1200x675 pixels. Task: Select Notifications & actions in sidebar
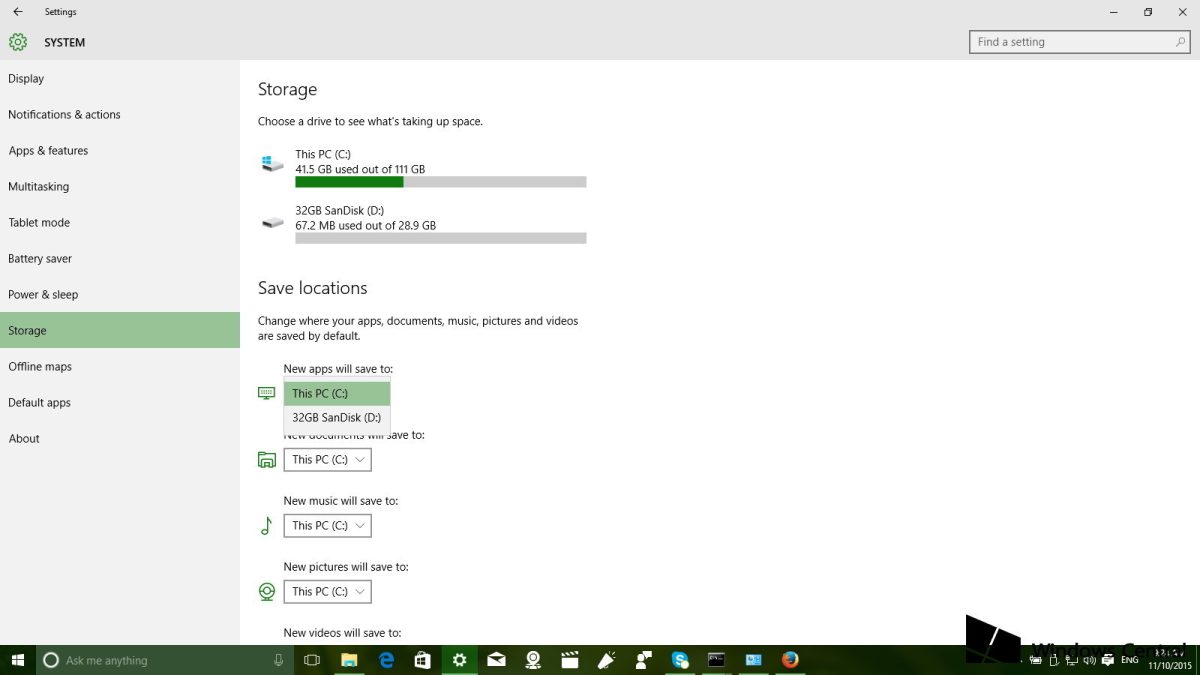64,114
